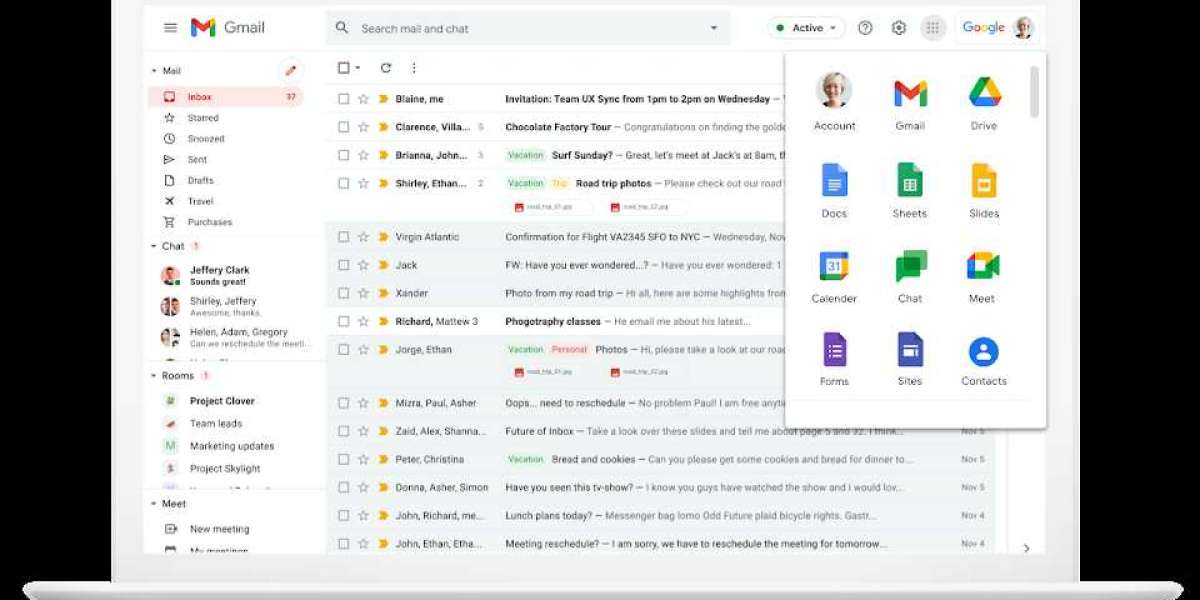Tick the checkbox for Peter, Christina email
Image resolution: width=1200 pixels, height=600 pixels.
(x=343, y=459)
